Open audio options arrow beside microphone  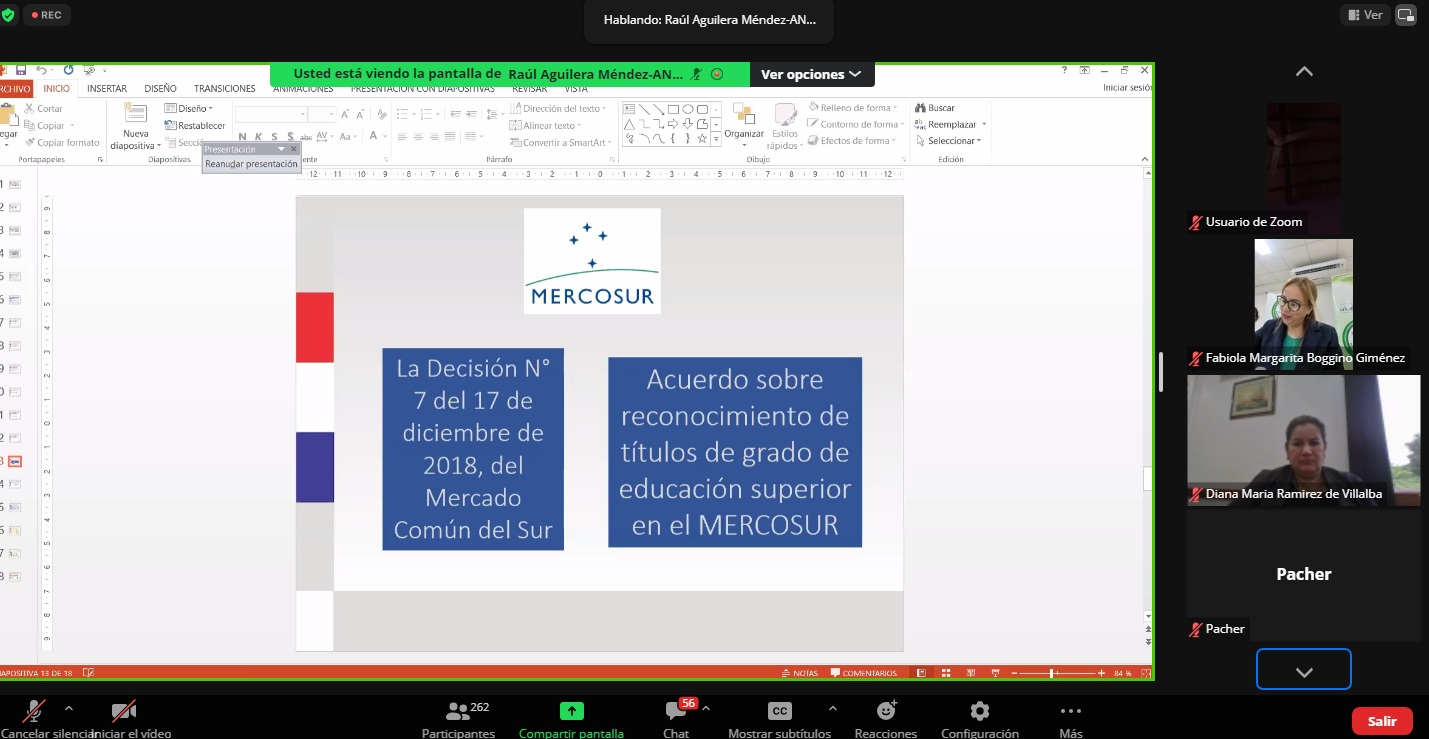coord(68,707)
